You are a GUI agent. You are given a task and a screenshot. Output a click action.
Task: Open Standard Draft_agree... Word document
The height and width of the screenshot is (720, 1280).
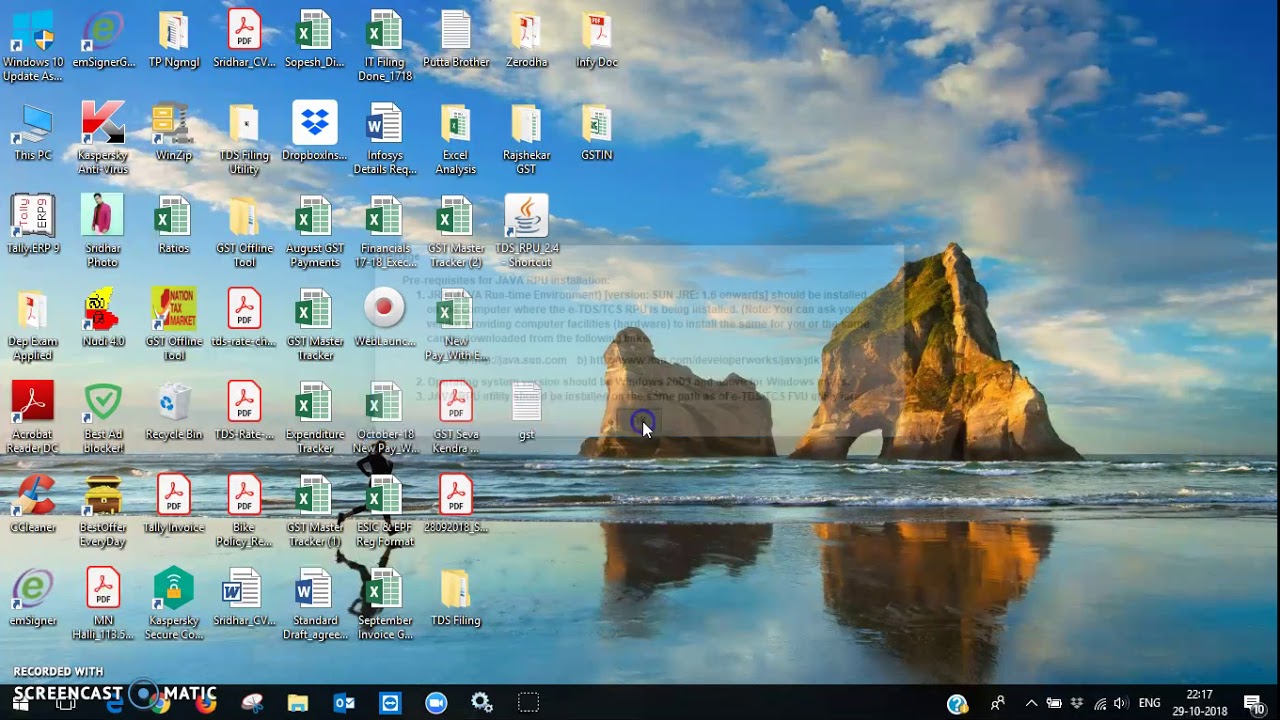click(x=314, y=603)
